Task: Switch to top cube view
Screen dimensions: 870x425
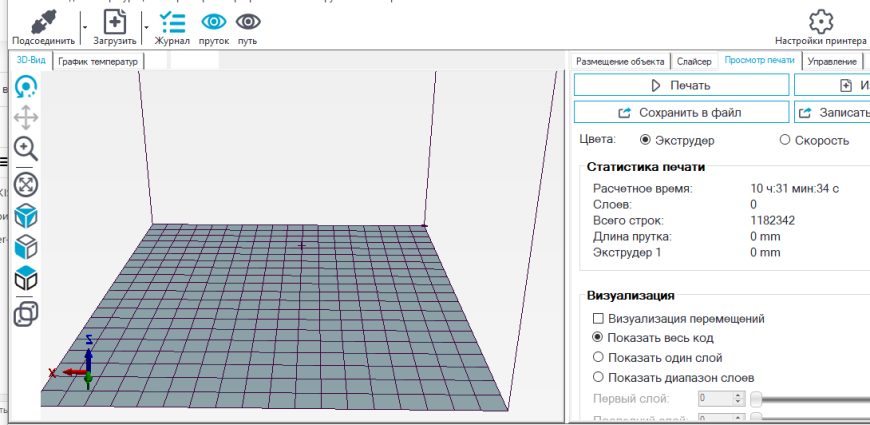Action: point(26,278)
